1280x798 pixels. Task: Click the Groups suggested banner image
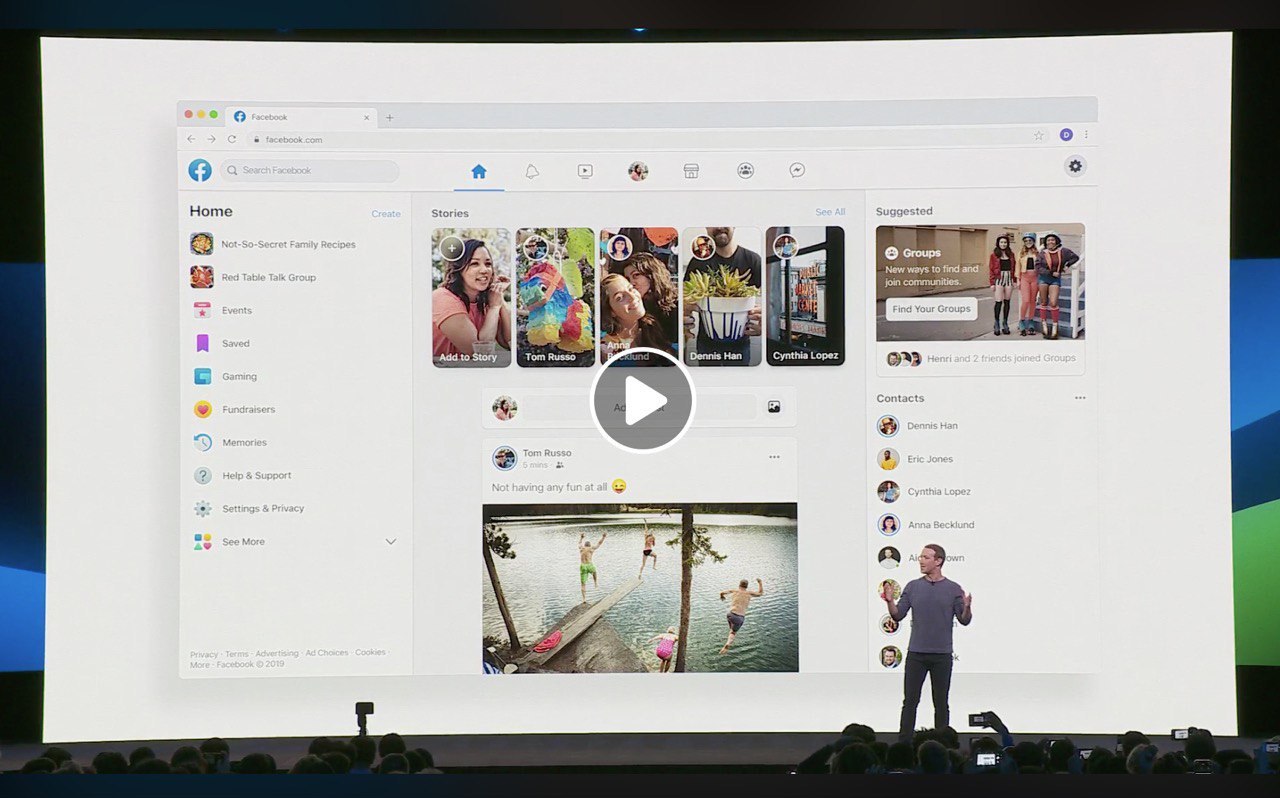[980, 282]
